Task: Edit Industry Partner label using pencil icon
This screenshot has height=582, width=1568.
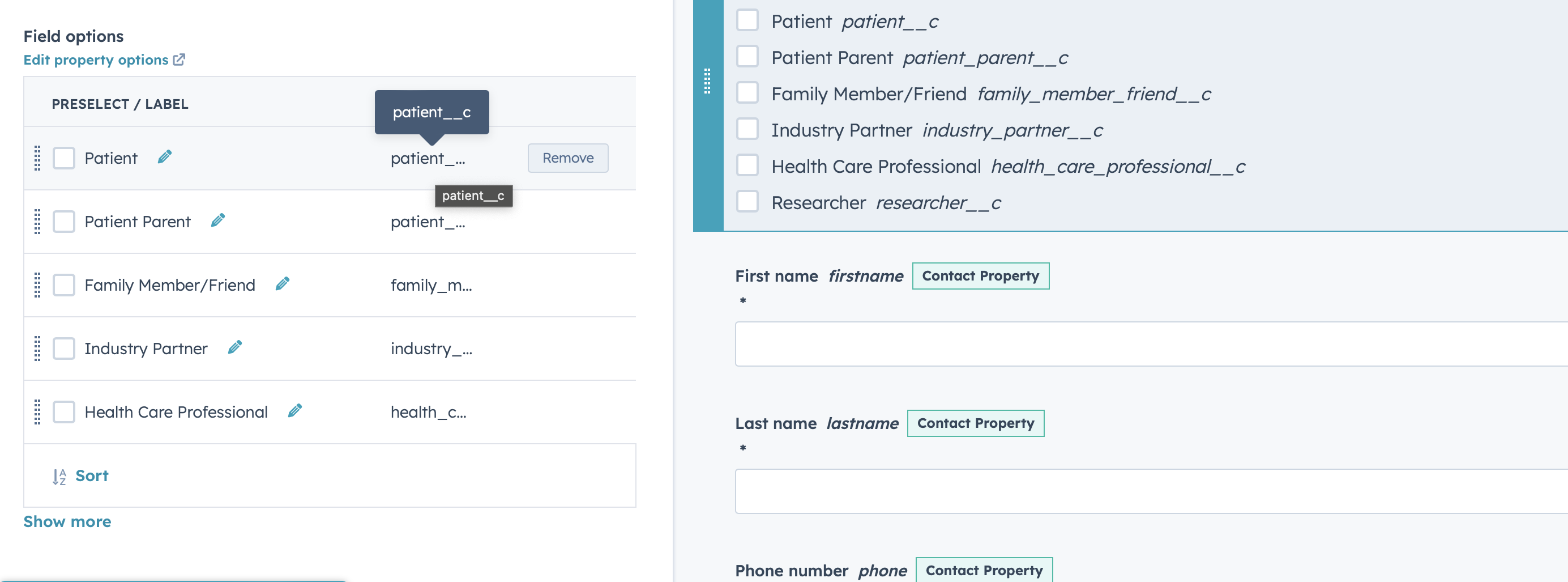Action: [234, 347]
